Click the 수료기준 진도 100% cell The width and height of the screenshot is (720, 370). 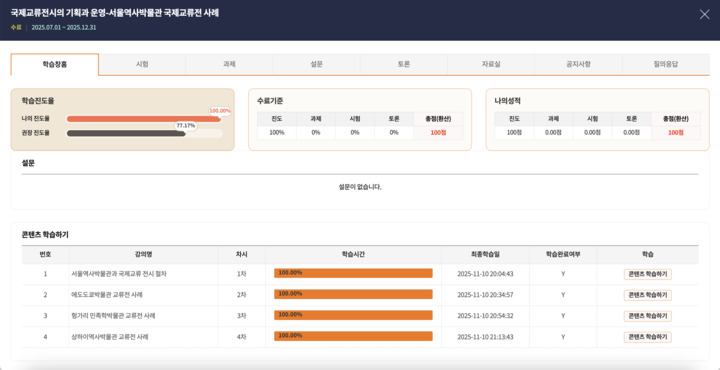[276, 133]
